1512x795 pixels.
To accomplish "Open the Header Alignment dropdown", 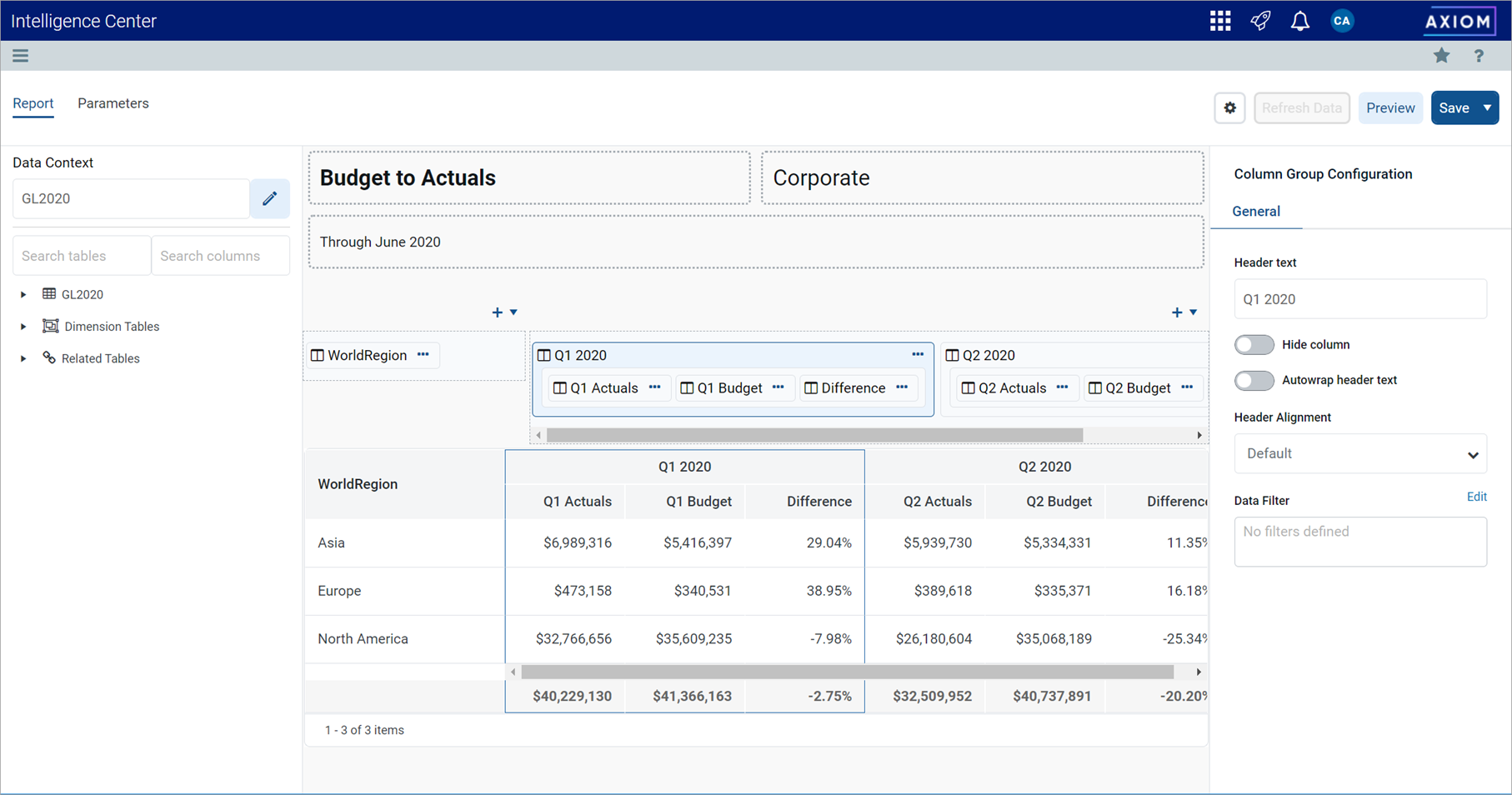I will [x=1359, y=454].
